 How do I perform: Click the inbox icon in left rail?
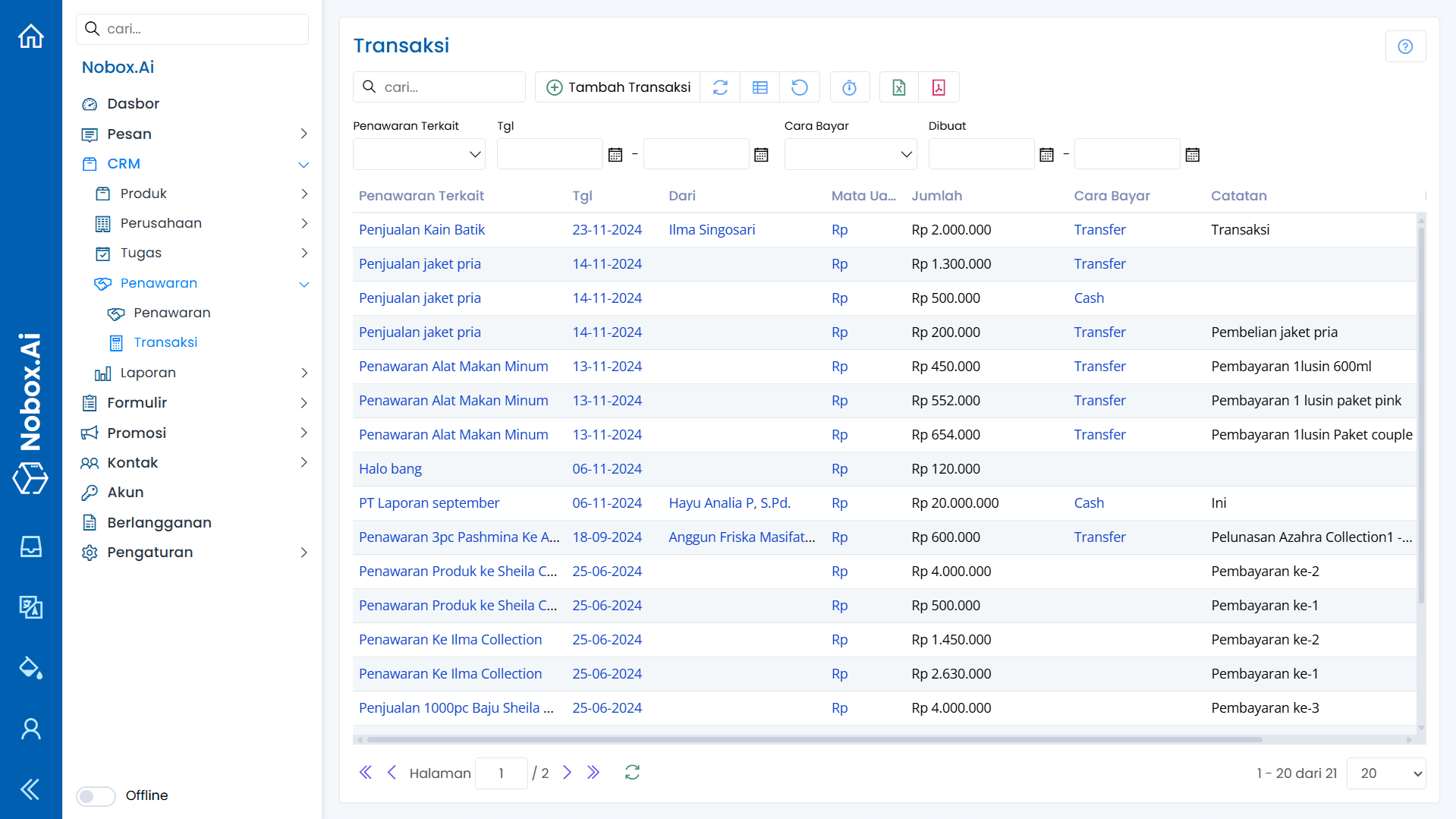point(30,546)
